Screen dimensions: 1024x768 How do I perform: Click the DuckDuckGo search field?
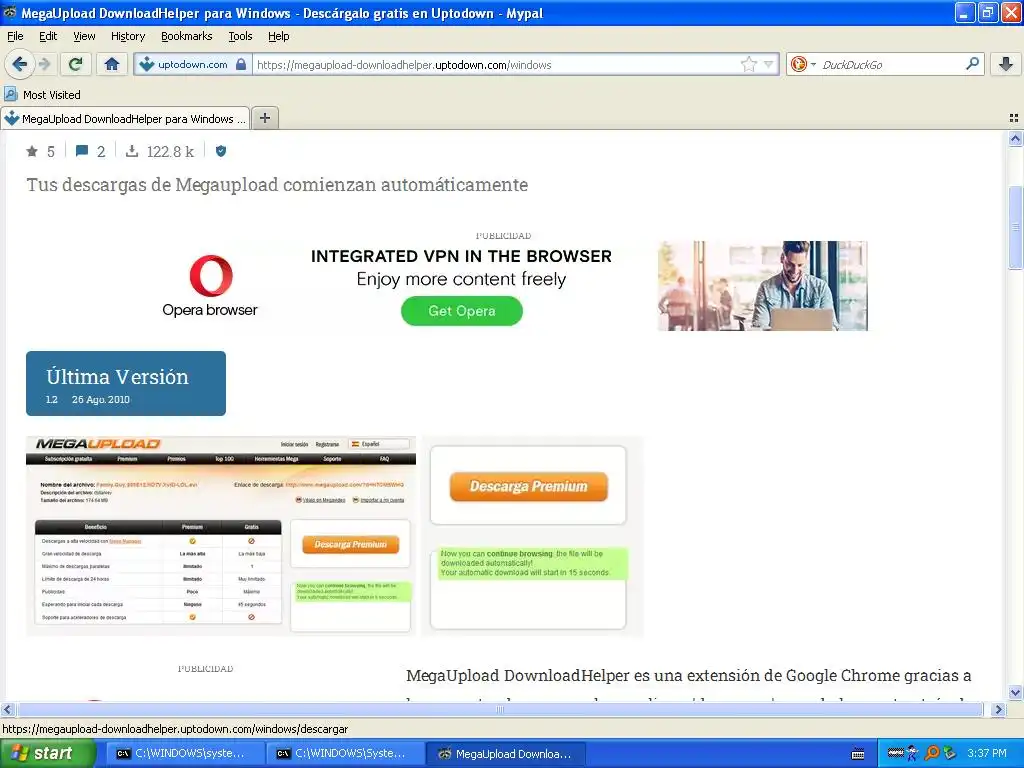[x=889, y=64]
